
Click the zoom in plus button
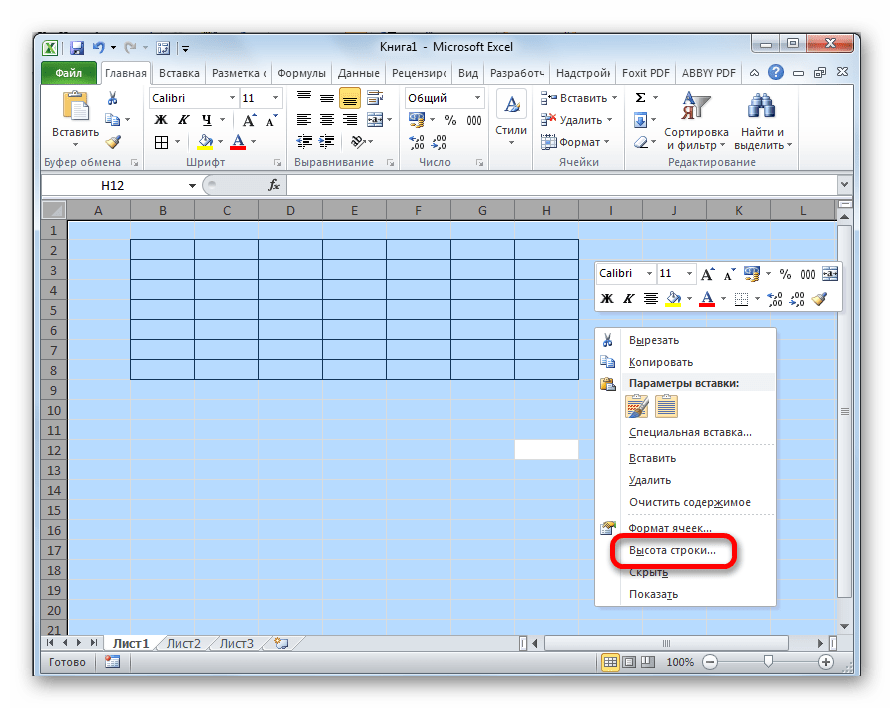pyautogui.click(x=826, y=662)
